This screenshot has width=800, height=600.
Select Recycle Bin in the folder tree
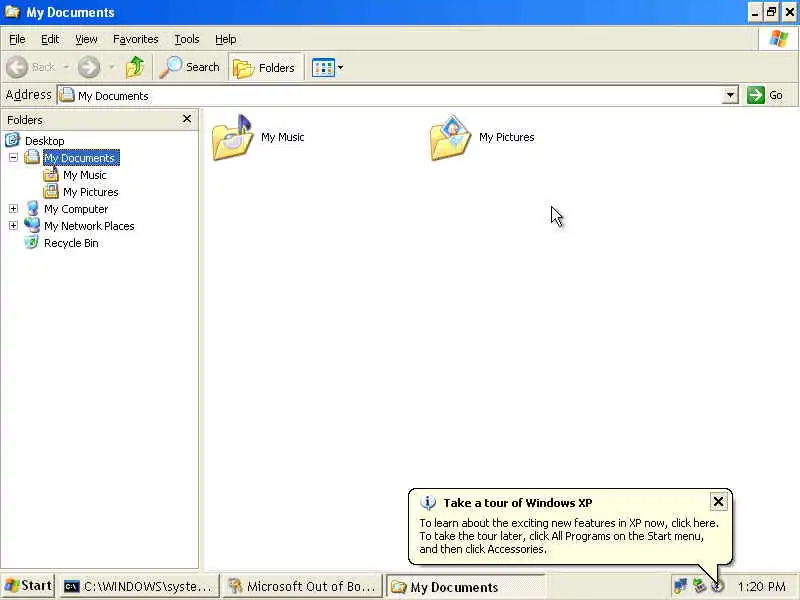click(71, 243)
